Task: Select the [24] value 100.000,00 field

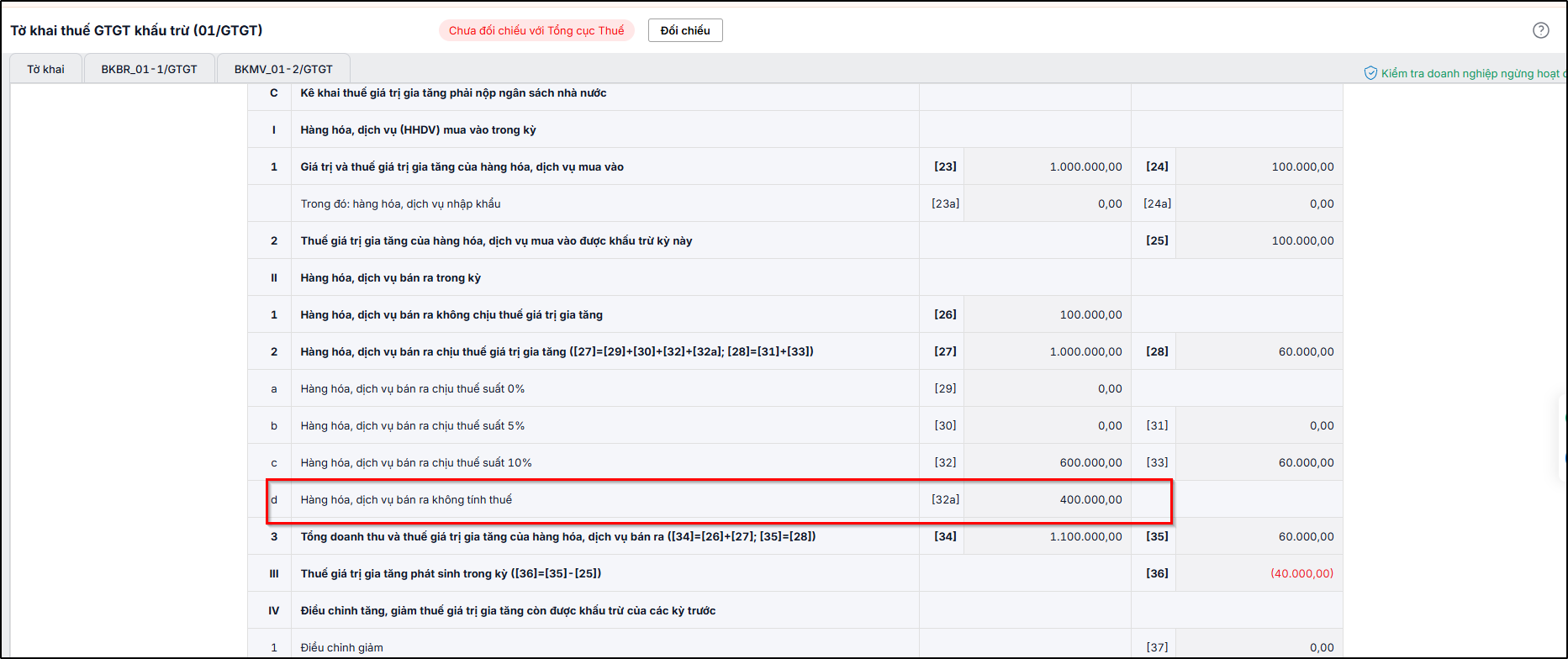Action: (x=1259, y=166)
